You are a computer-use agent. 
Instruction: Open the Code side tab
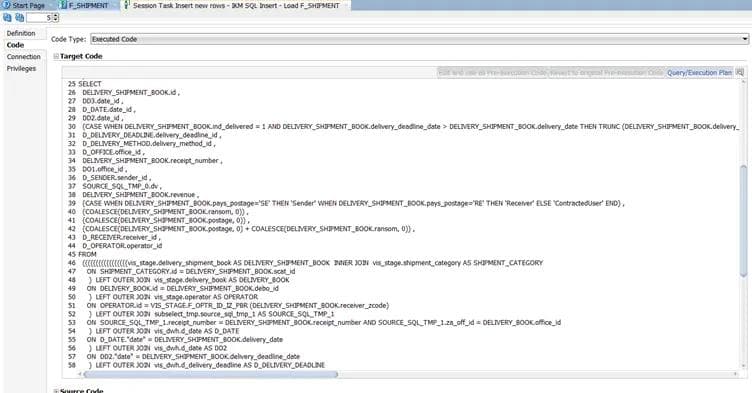pyautogui.click(x=15, y=45)
